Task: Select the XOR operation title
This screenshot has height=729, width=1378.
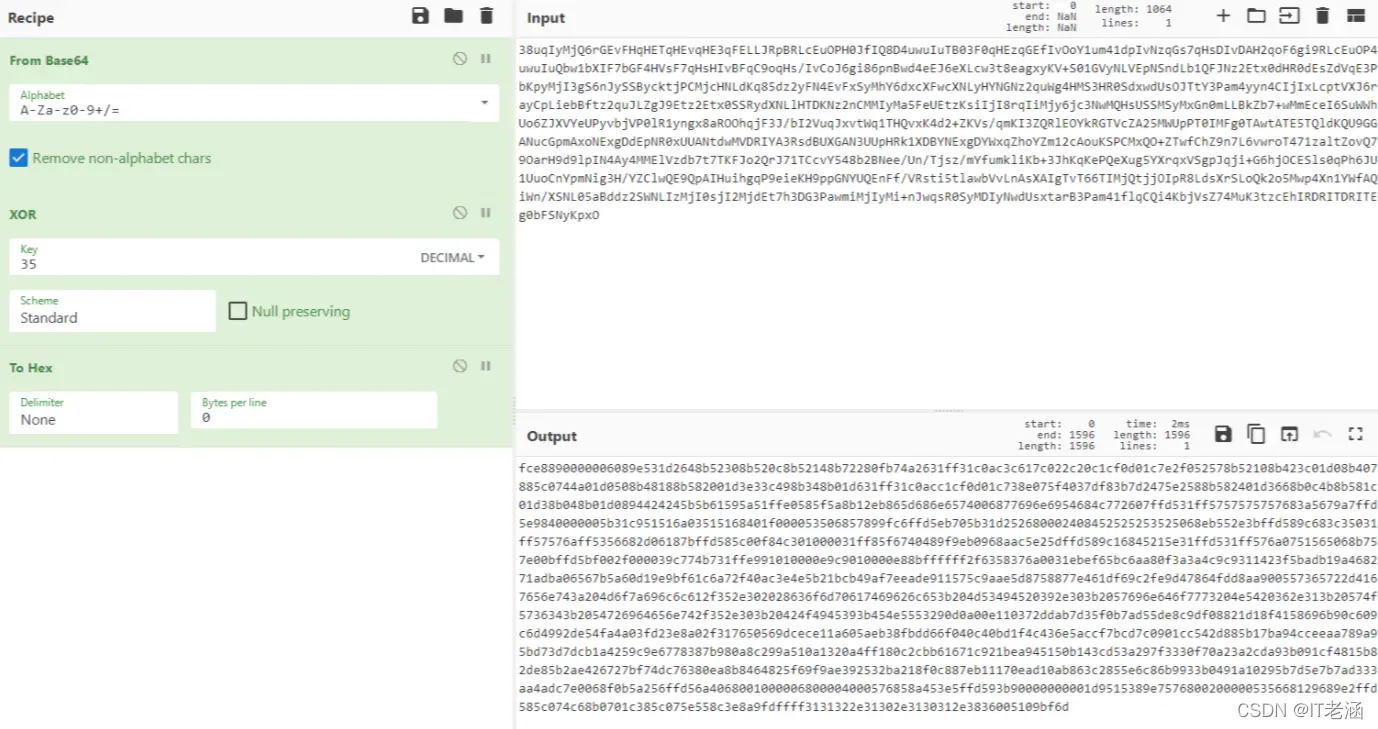Action: pos(23,214)
